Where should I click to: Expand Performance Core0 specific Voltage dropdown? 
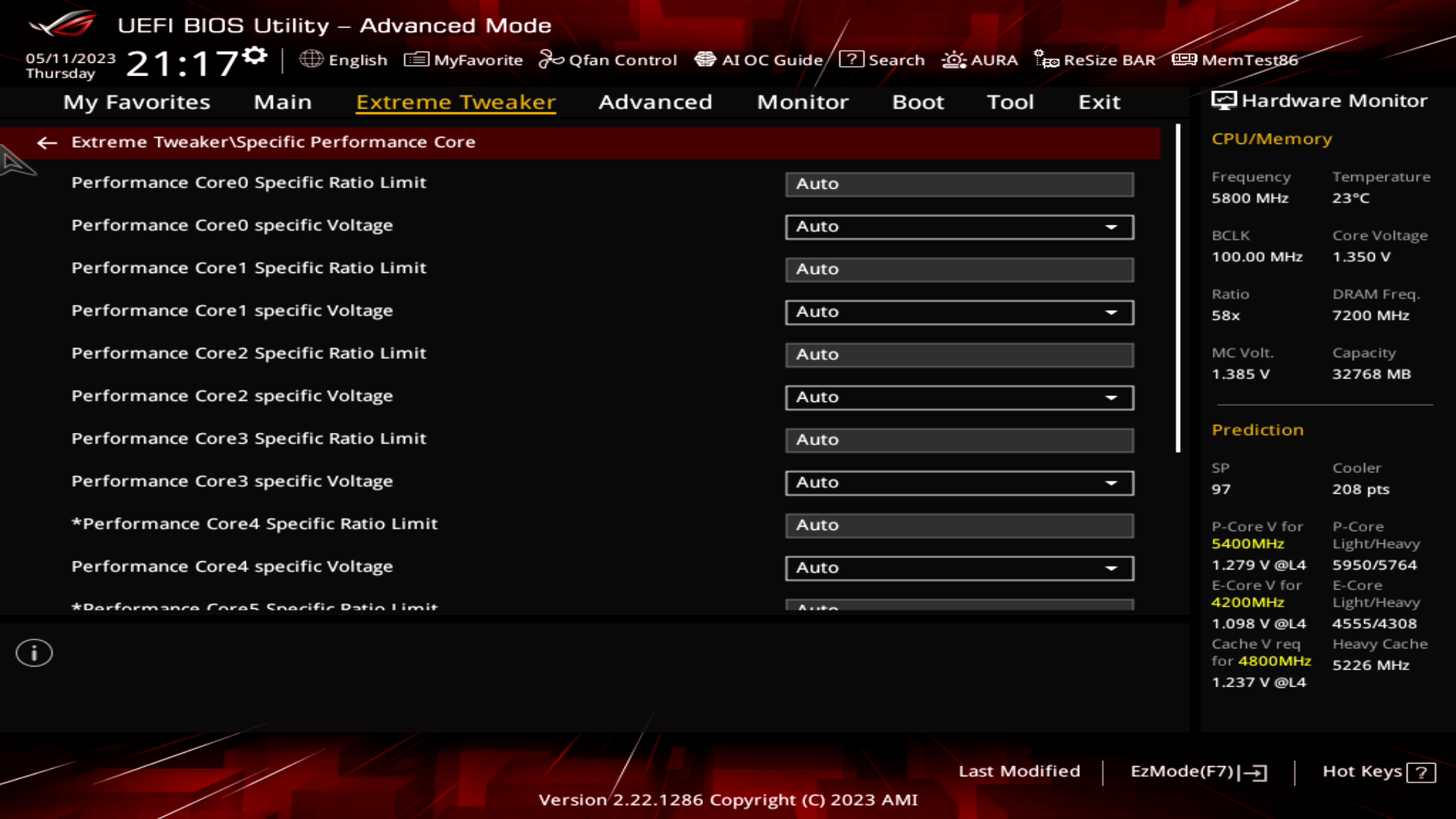(1111, 225)
